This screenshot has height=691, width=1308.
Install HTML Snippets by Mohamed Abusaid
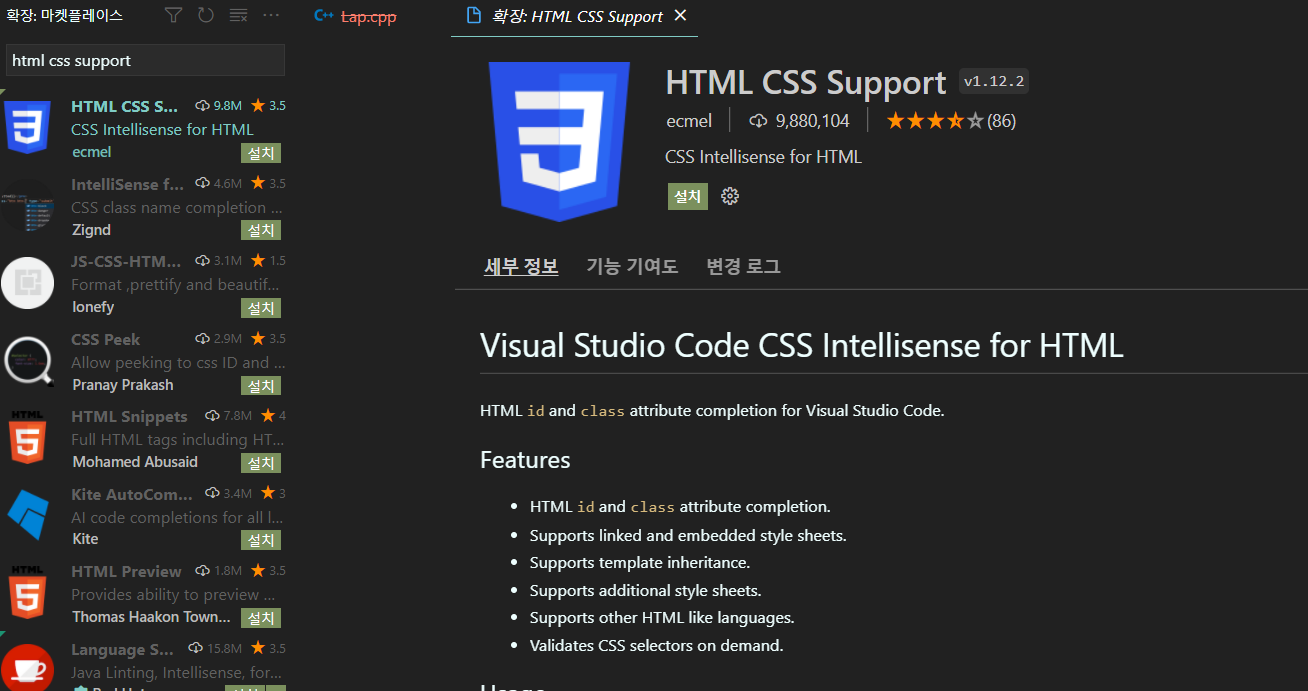261,463
